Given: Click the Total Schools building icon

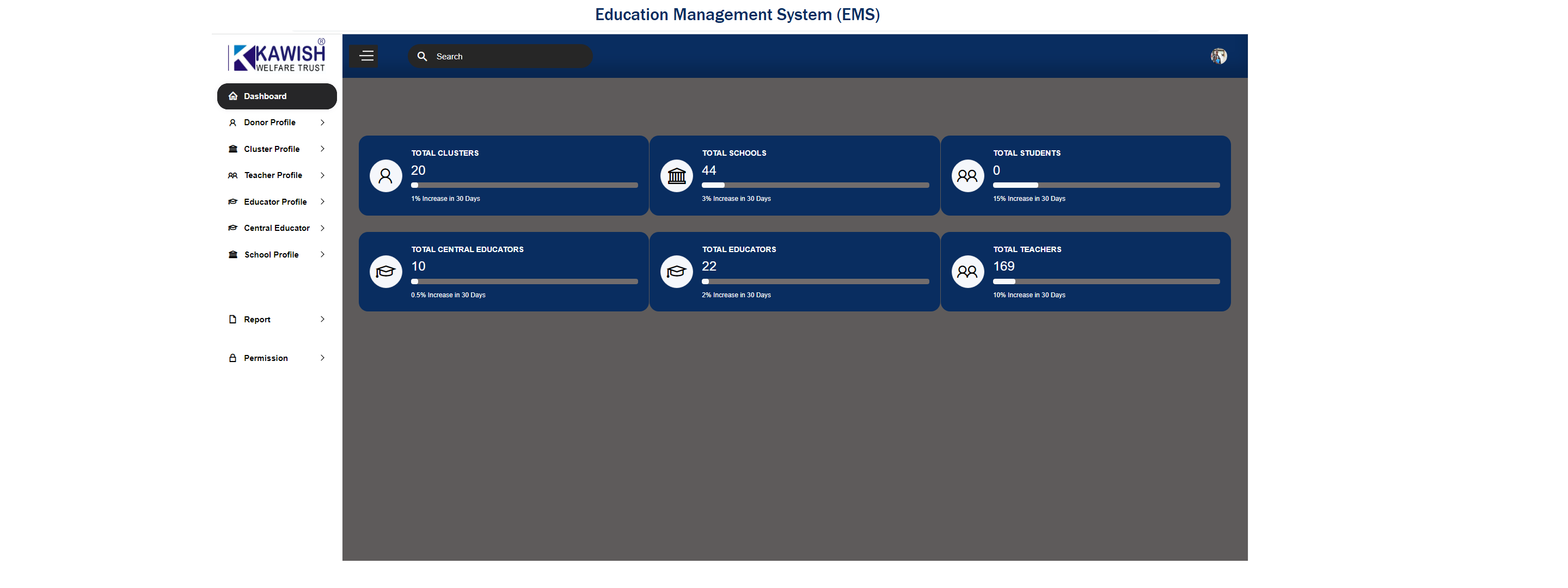Looking at the screenshot, I should [x=676, y=176].
